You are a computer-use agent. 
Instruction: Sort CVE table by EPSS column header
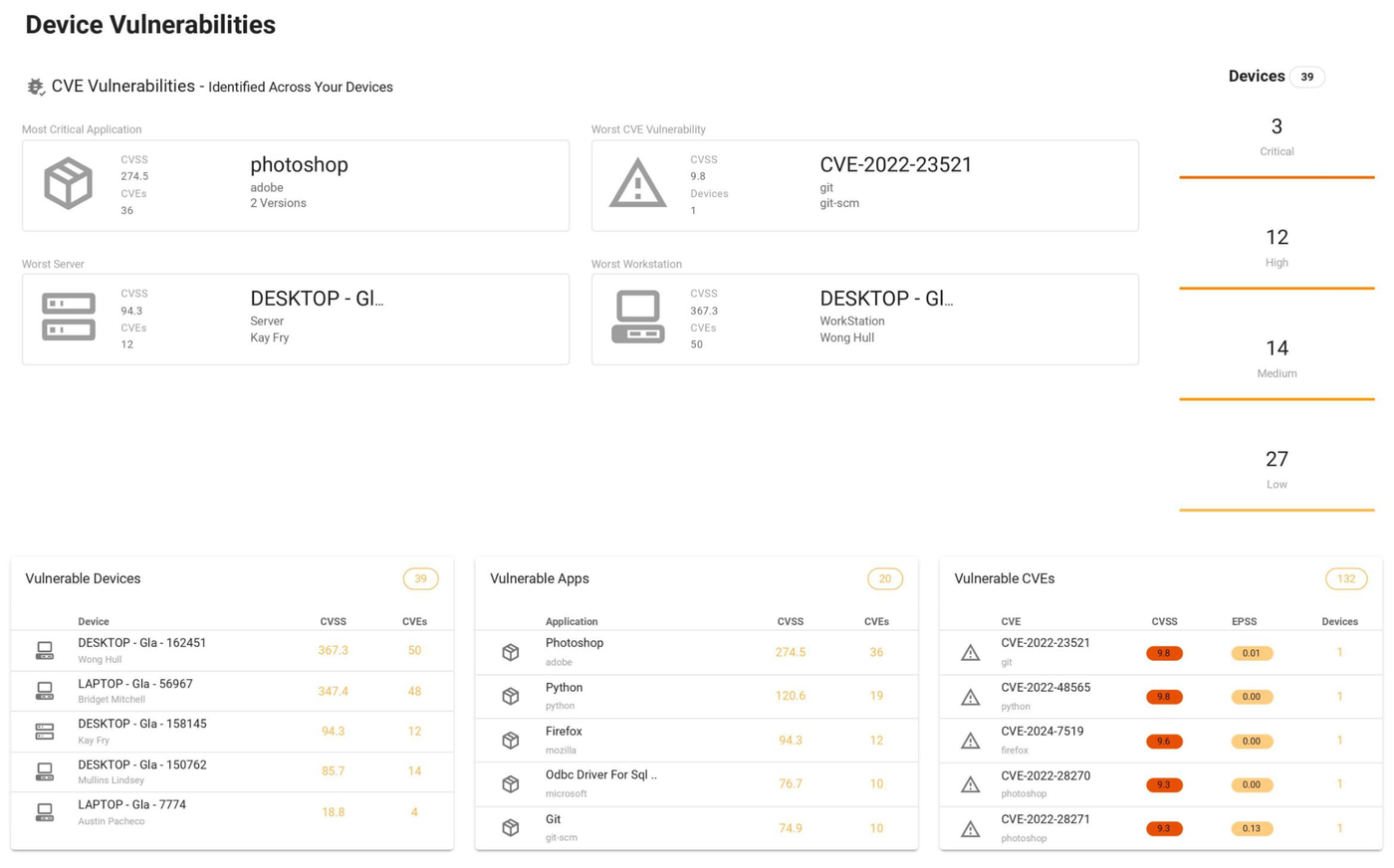[x=1244, y=621]
